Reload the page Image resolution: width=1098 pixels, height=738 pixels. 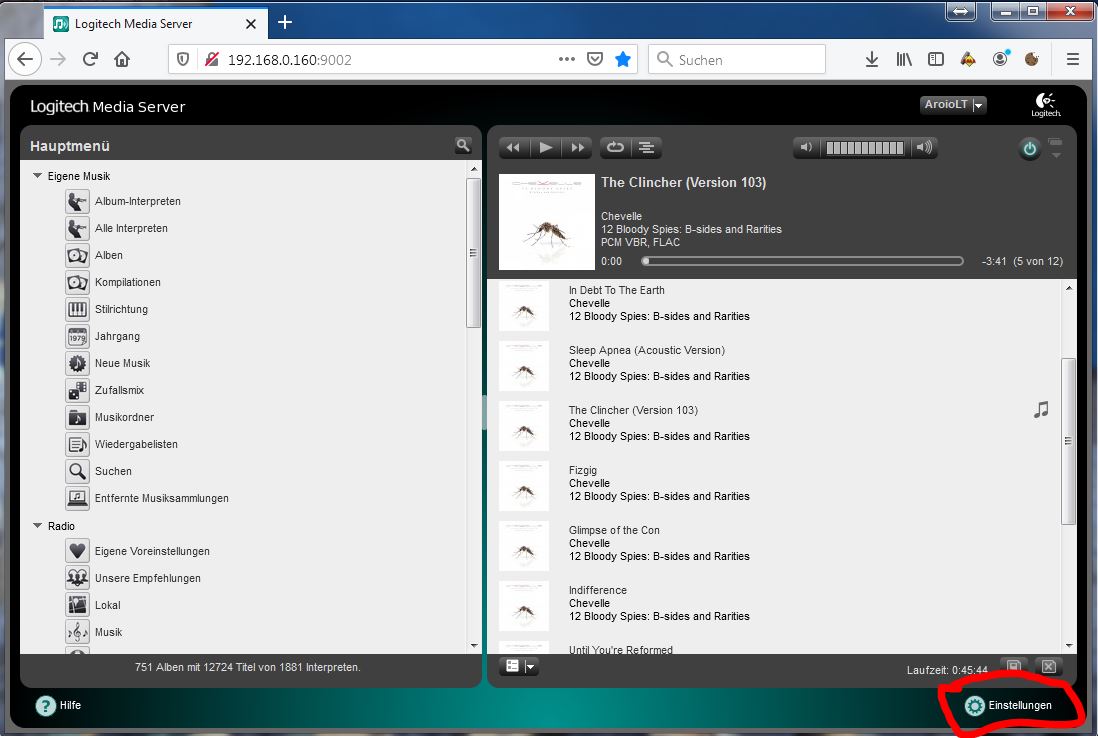pos(90,60)
